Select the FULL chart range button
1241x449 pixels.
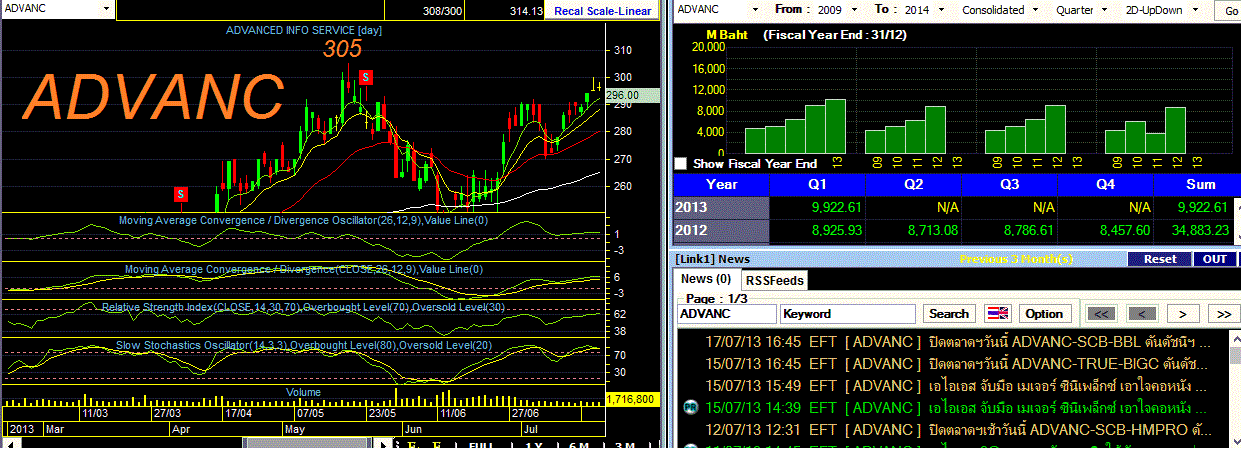click(x=481, y=445)
